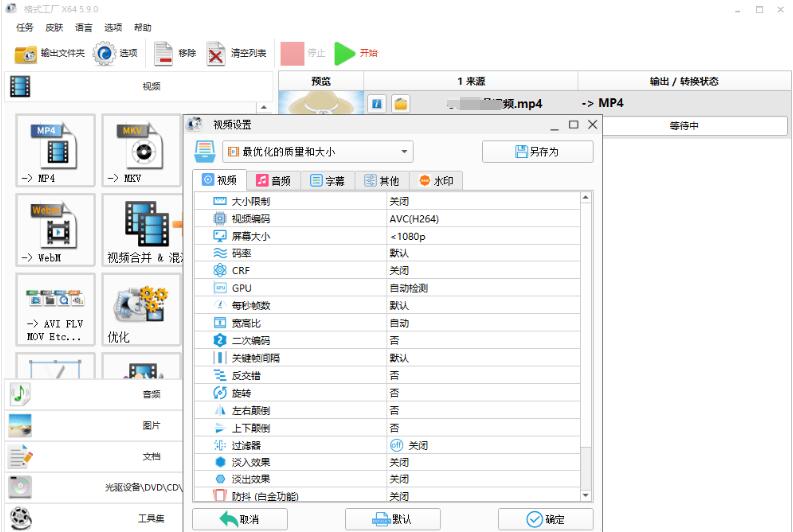Click the 输出 / 转换状态 column header

click(x=684, y=81)
